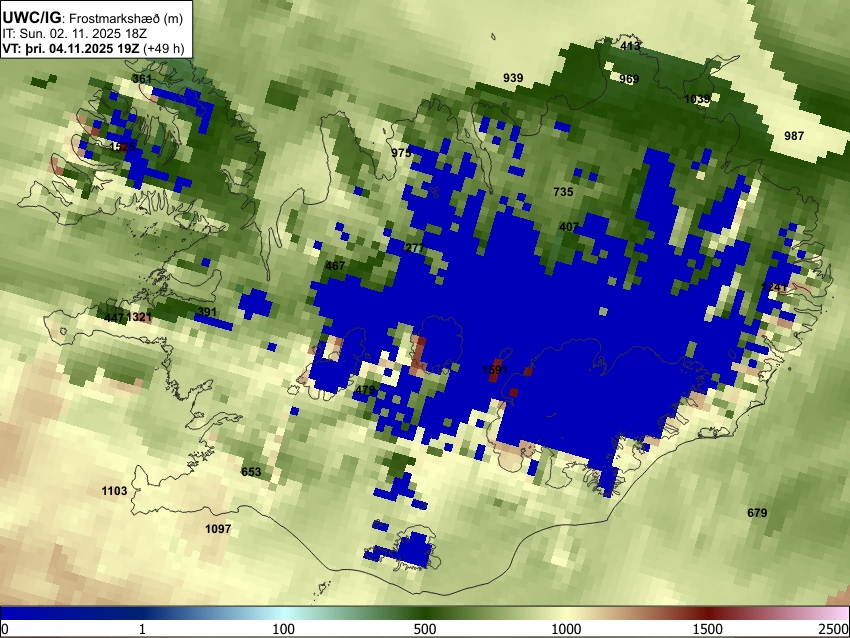Click the 969 value label on map

(x=629, y=79)
